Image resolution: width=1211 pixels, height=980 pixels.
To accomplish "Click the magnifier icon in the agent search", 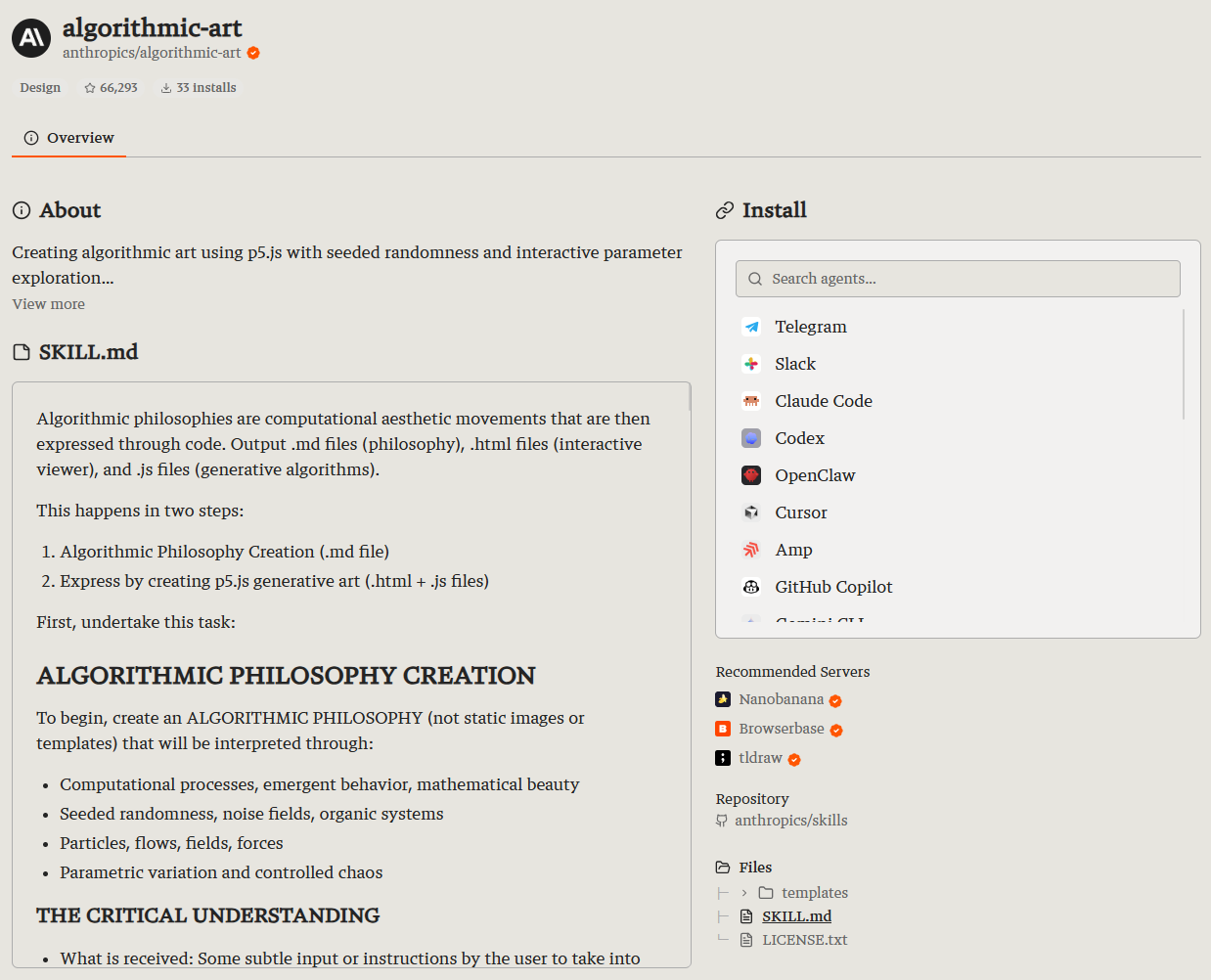I will 755,279.
